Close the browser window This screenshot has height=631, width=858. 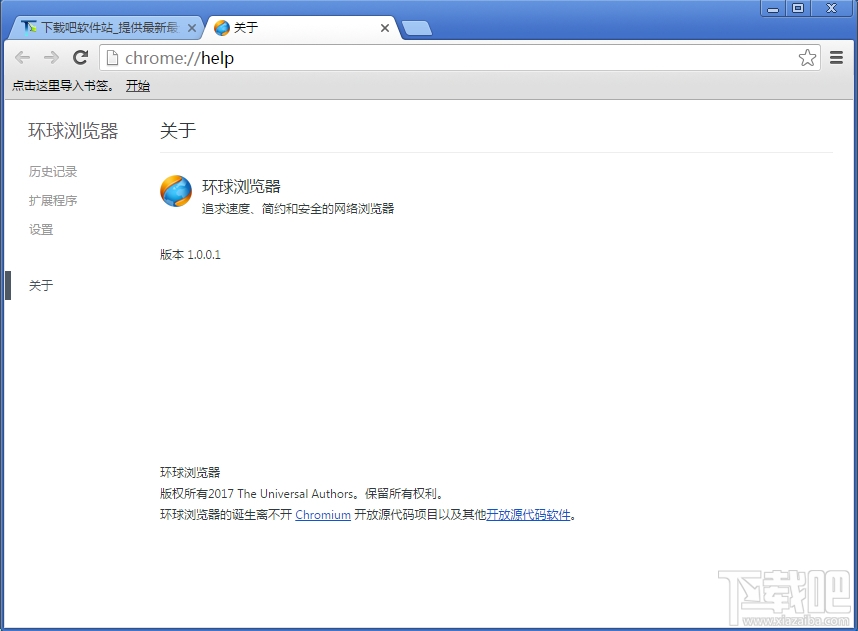(x=832, y=9)
